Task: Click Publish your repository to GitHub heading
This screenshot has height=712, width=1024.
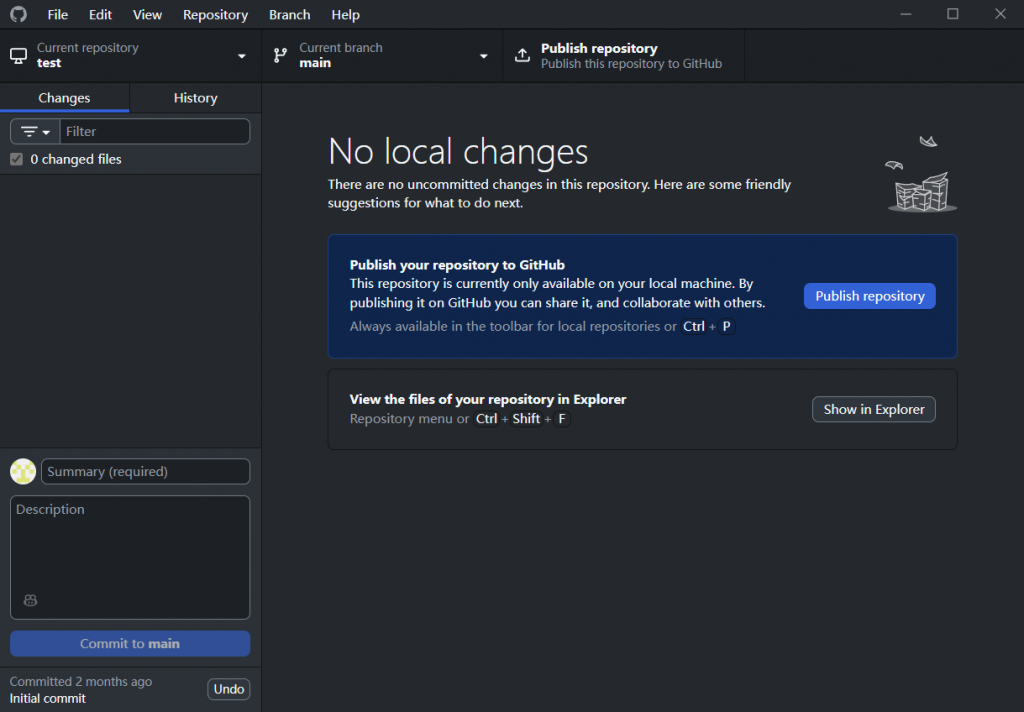Action: point(457,265)
